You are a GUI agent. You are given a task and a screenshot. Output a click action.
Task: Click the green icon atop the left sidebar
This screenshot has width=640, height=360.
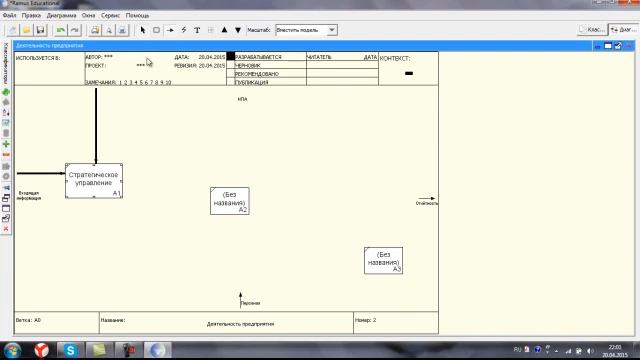click(6, 92)
